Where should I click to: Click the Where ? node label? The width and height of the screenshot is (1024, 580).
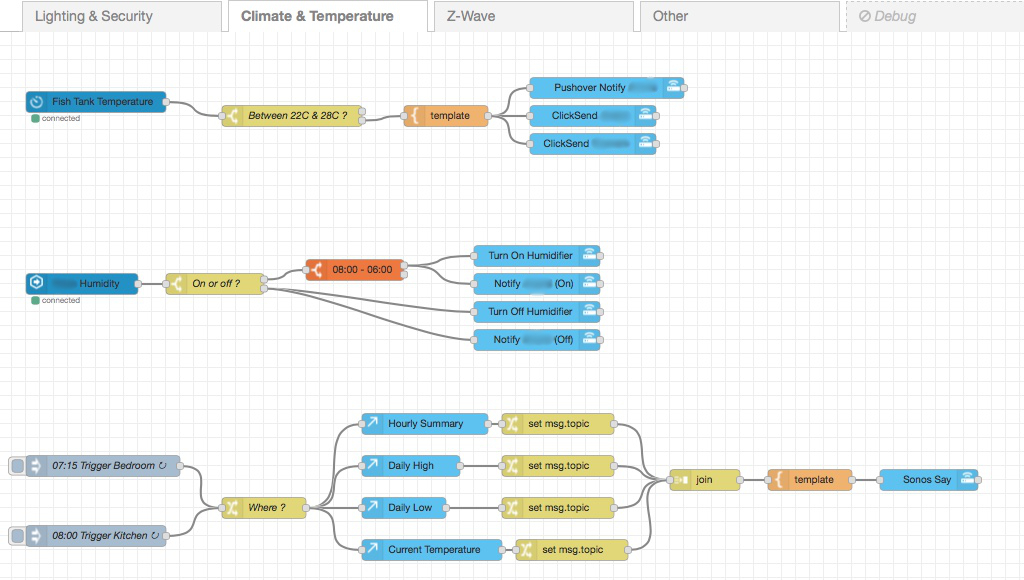click(266, 508)
